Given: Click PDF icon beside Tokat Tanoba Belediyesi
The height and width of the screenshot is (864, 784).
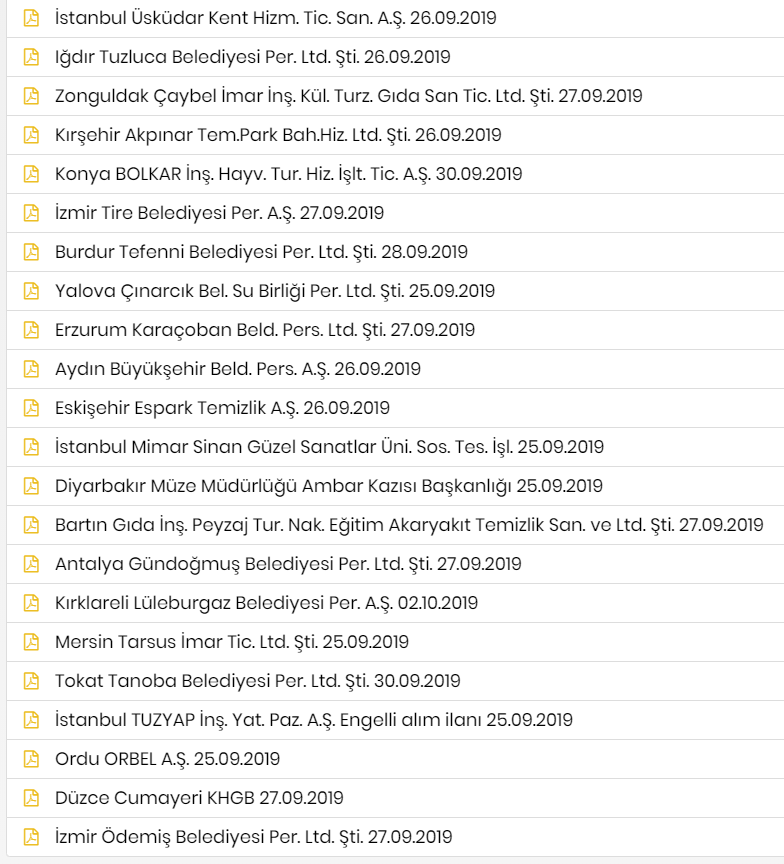Looking at the screenshot, I should pyautogui.click(x=31, y=681).
